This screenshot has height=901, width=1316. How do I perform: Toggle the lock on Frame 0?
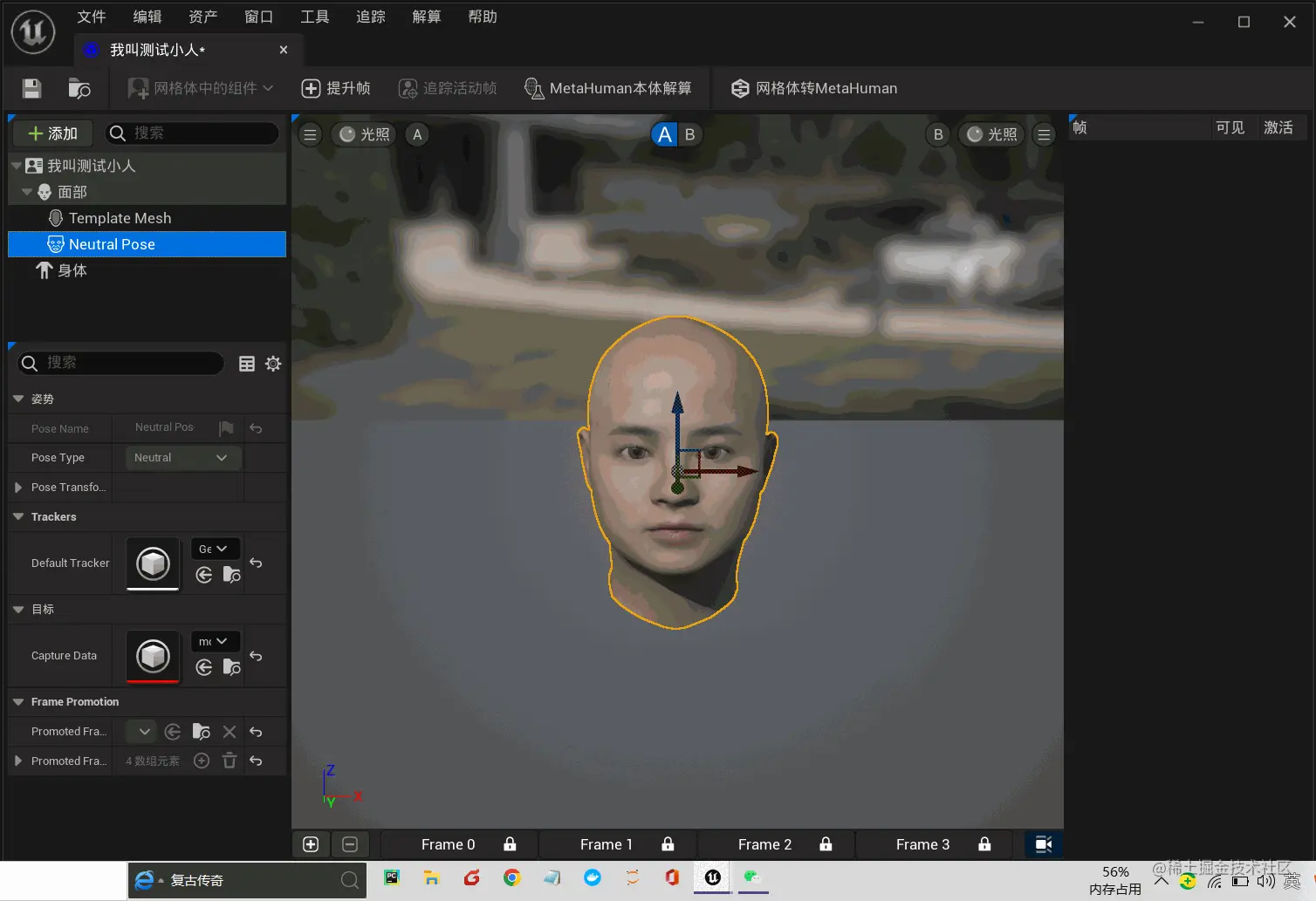tap(510, 844)
